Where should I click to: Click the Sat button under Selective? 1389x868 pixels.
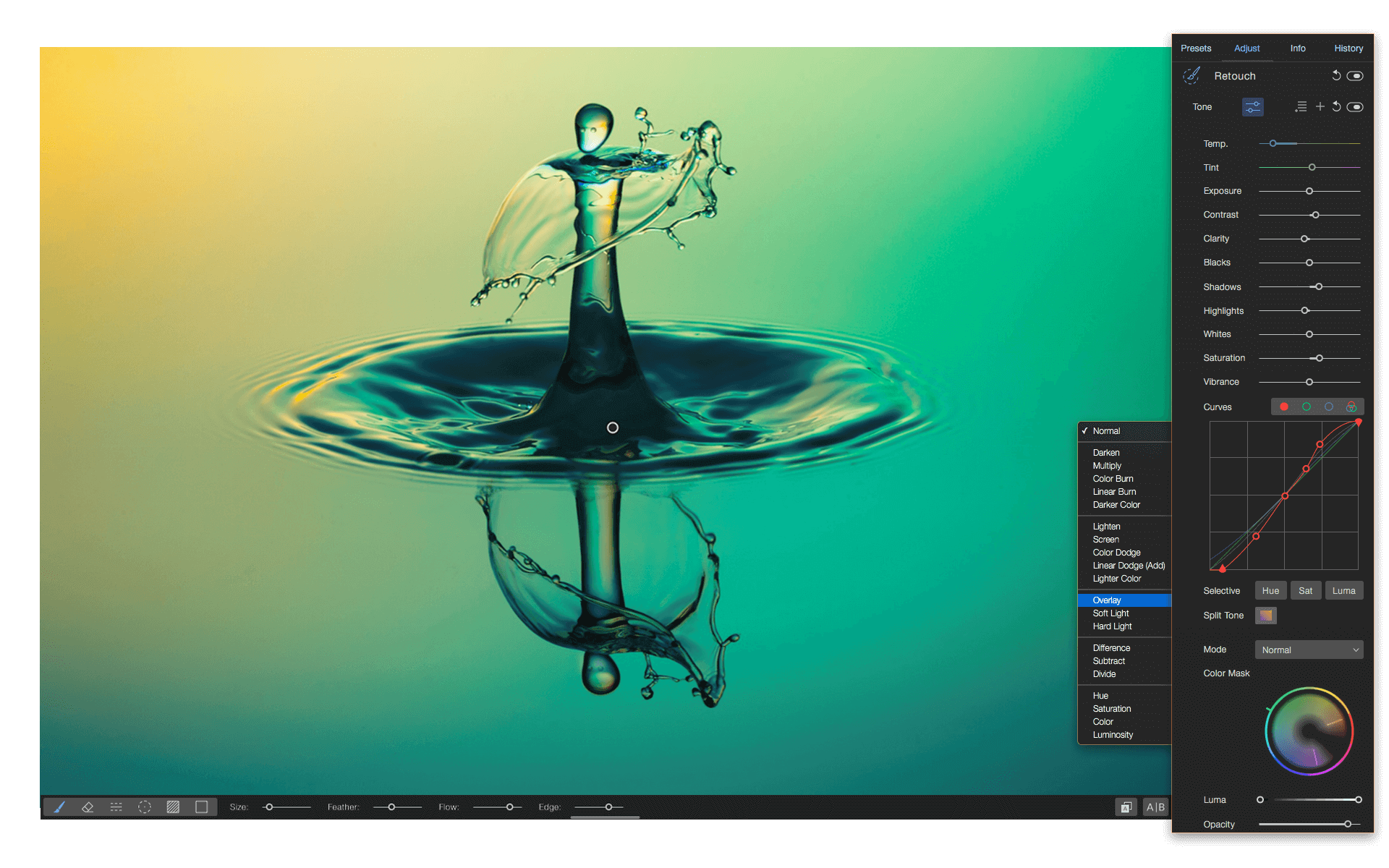click(1306, 590)
